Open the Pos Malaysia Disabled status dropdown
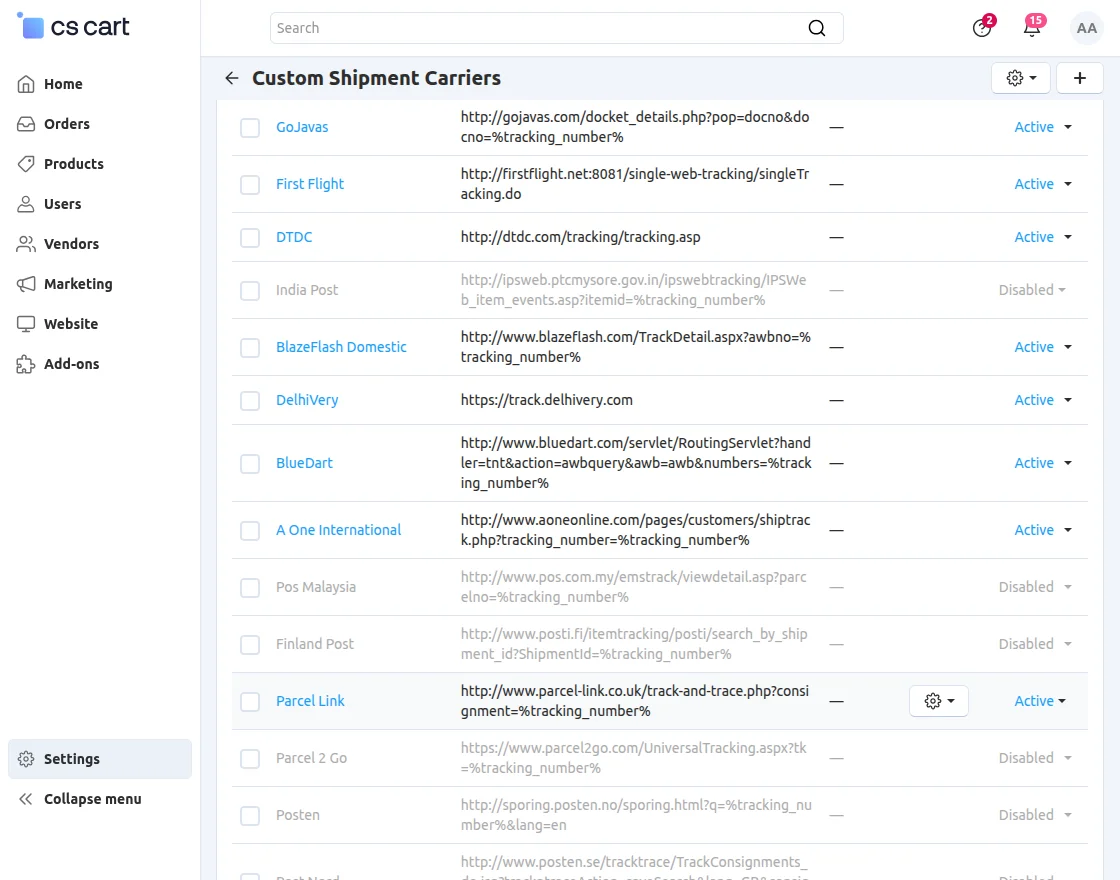1120x880 pixels. [1035, 587]
